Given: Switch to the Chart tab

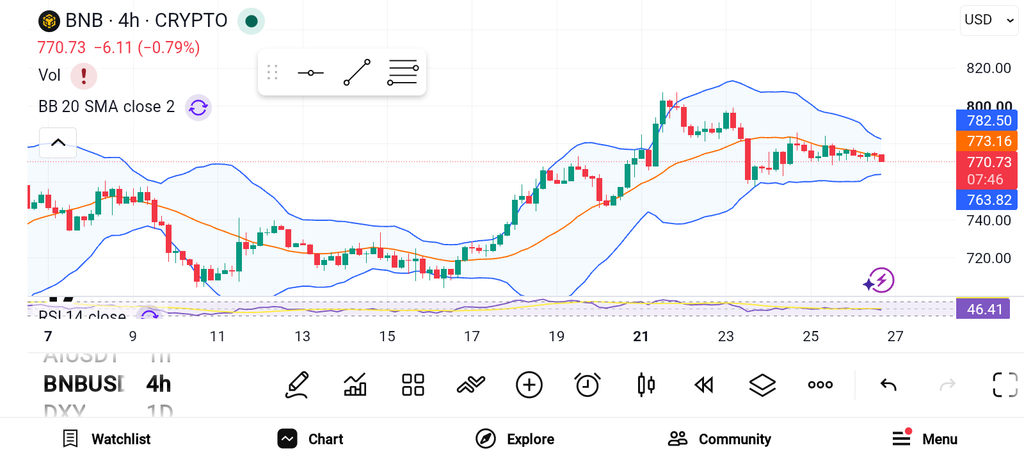Looking at the screenshot, I should tap(310, 439).
